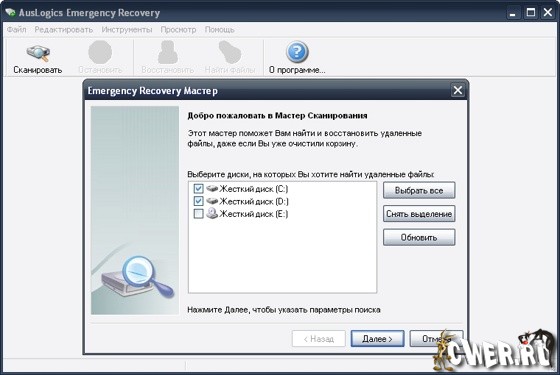Click Далее to proceed
This screenshot has width=560, height=375.
tap(378, 339)
